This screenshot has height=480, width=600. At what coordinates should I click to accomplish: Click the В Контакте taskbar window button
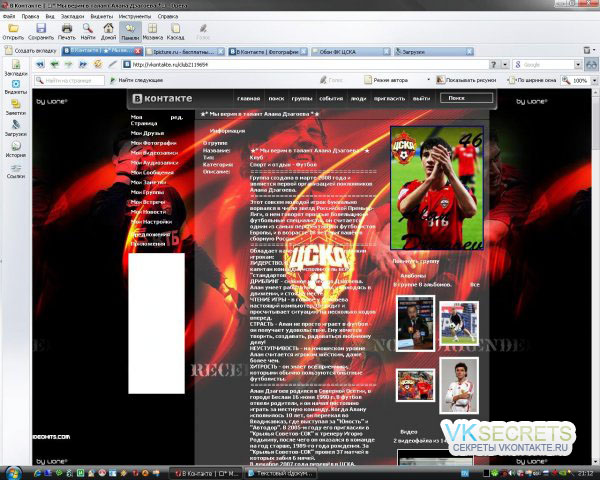pyautogui.click(x=206, y=473)
